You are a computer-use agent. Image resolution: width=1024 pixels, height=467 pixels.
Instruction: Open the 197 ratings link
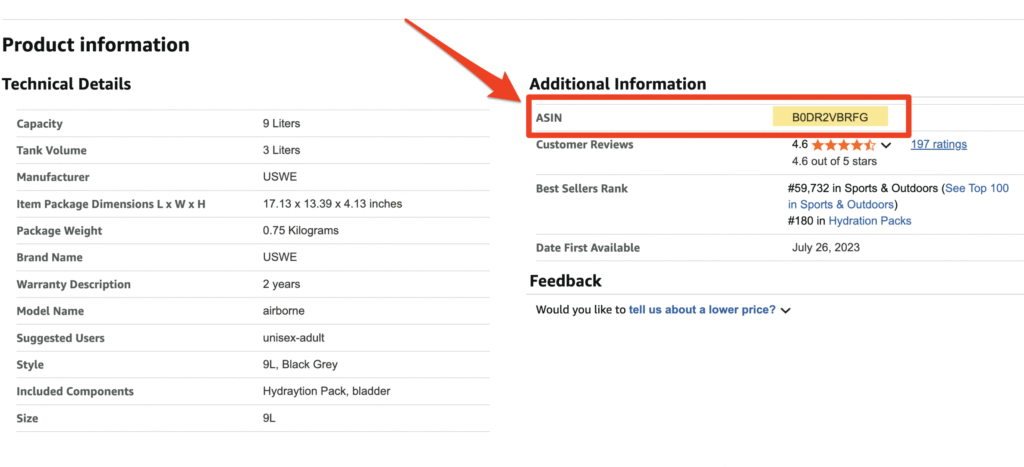click(938, 145)
